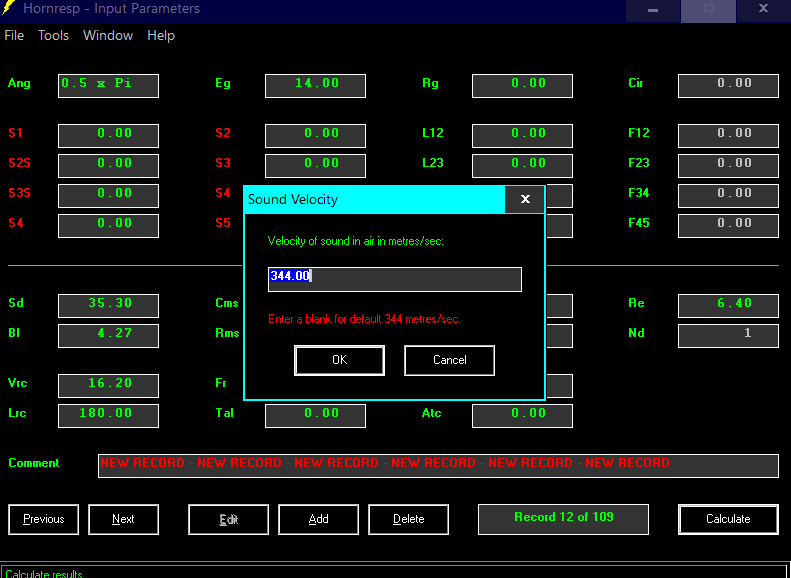Minimize the Hornresp window
This screenshot has width=791, height=578.
coord(653,10)
